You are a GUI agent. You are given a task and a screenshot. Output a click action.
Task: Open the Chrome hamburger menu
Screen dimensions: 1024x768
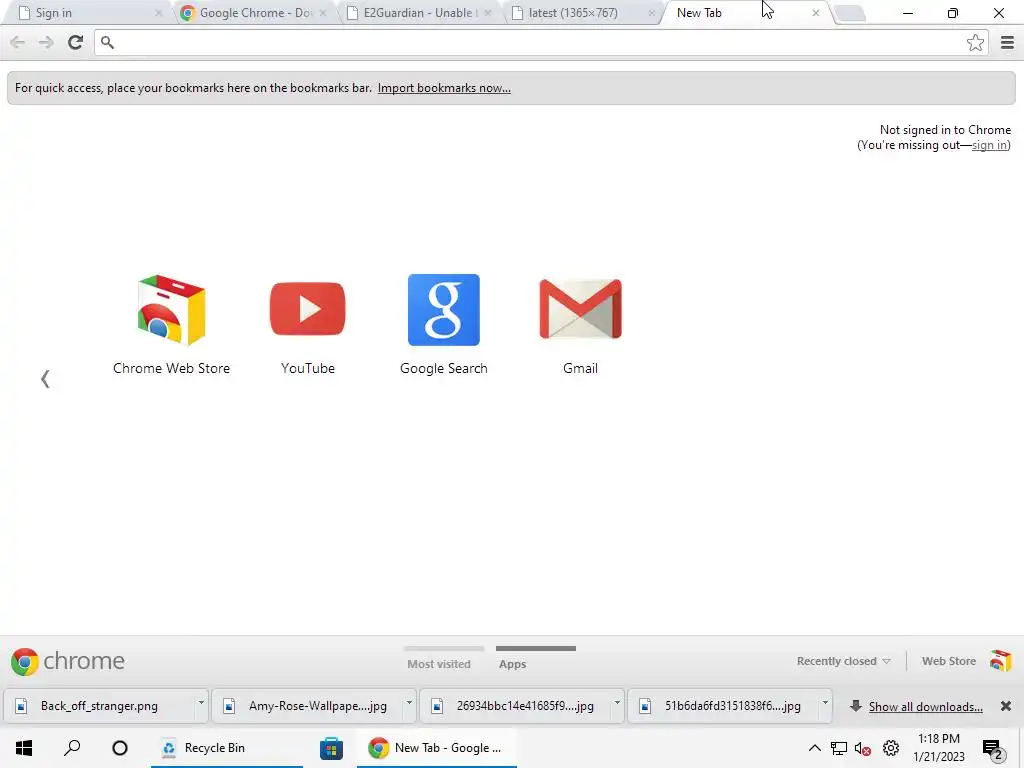(x=1007, y=42)
